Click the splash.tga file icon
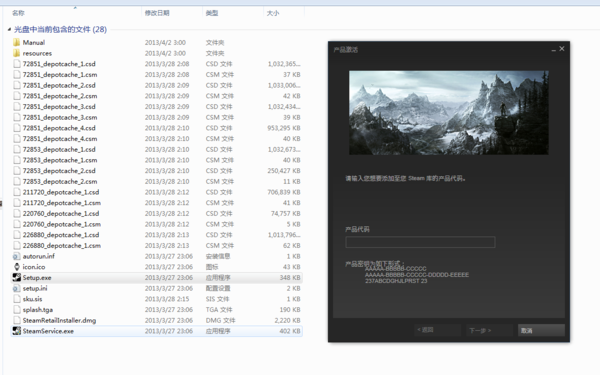Screen dimensions: 600x375 point(16,310)
